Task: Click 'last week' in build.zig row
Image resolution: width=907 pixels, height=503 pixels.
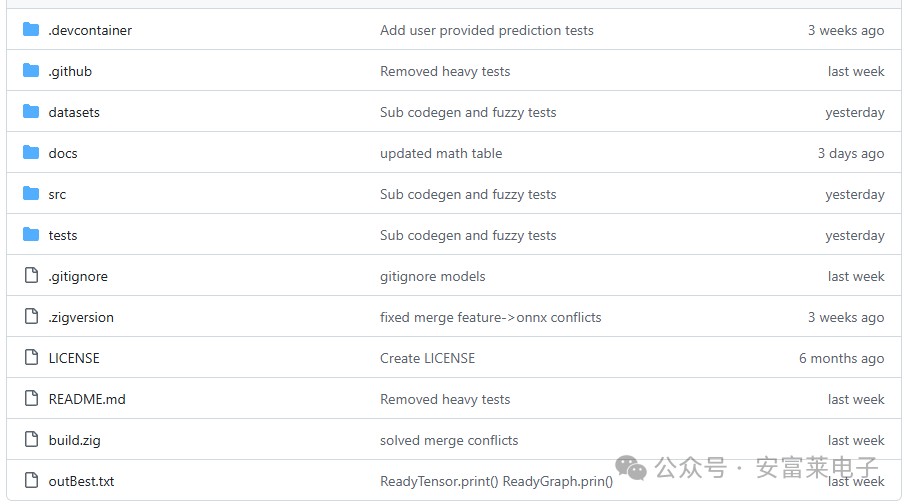Action: 856,441
